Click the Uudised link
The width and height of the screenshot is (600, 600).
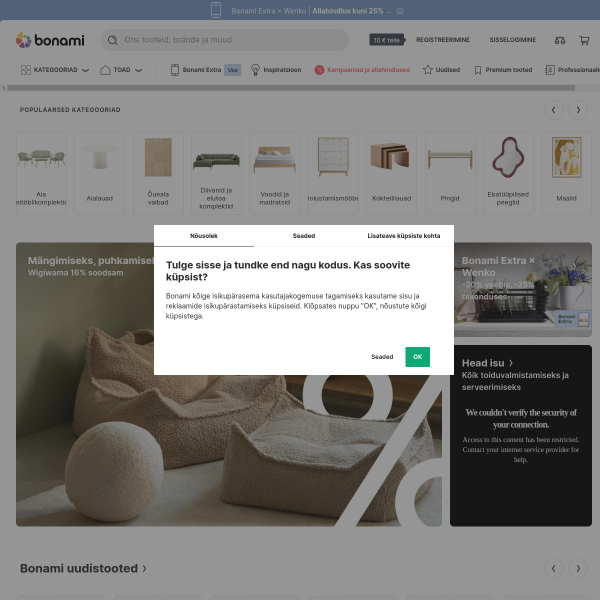(x=448, y=70)
